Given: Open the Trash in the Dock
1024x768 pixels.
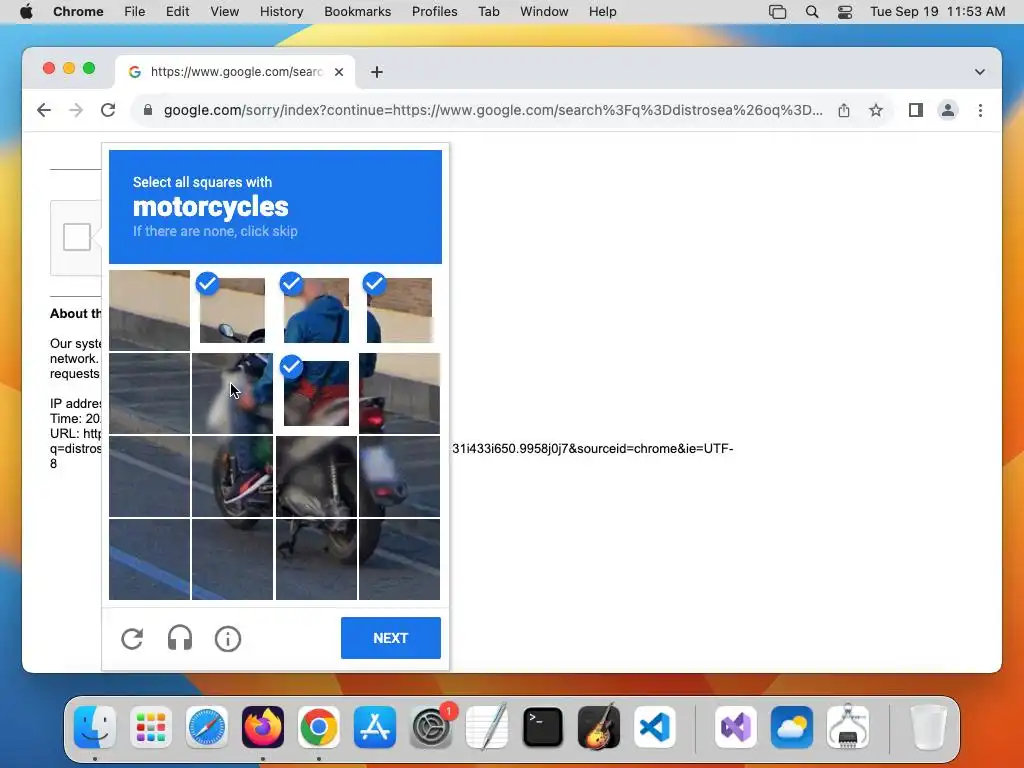Looking at the screenshot, I should point(928,727).
